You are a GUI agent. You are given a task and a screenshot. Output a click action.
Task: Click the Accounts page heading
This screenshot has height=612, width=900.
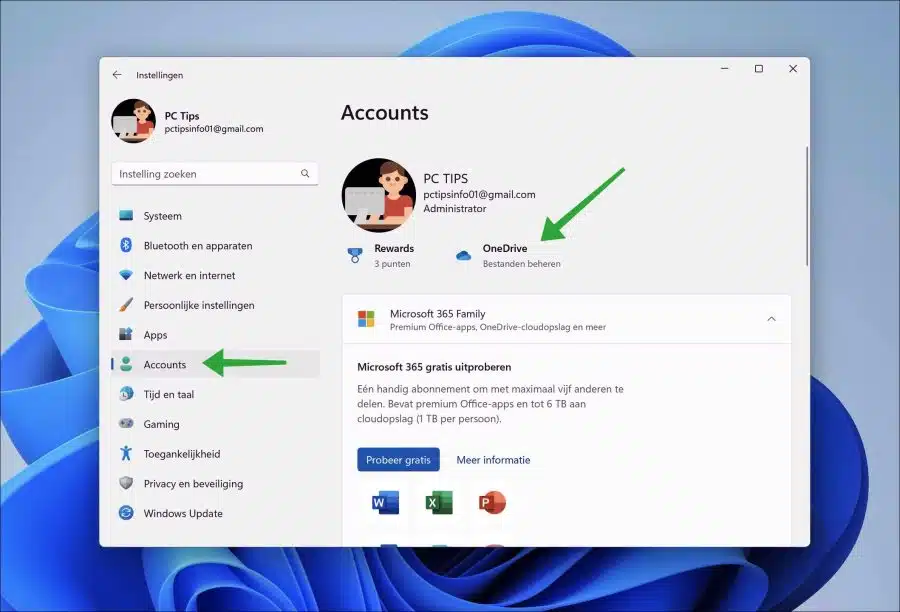point(385,113)
